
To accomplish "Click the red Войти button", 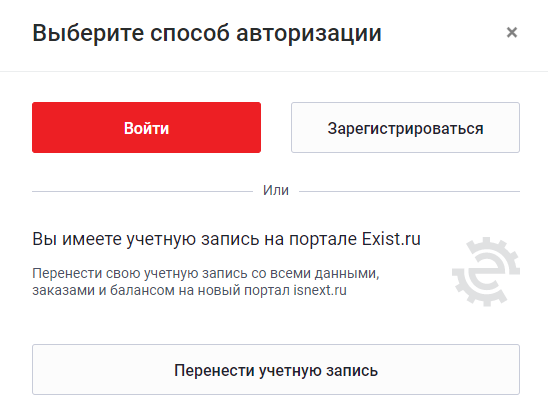I will (146, 128).
